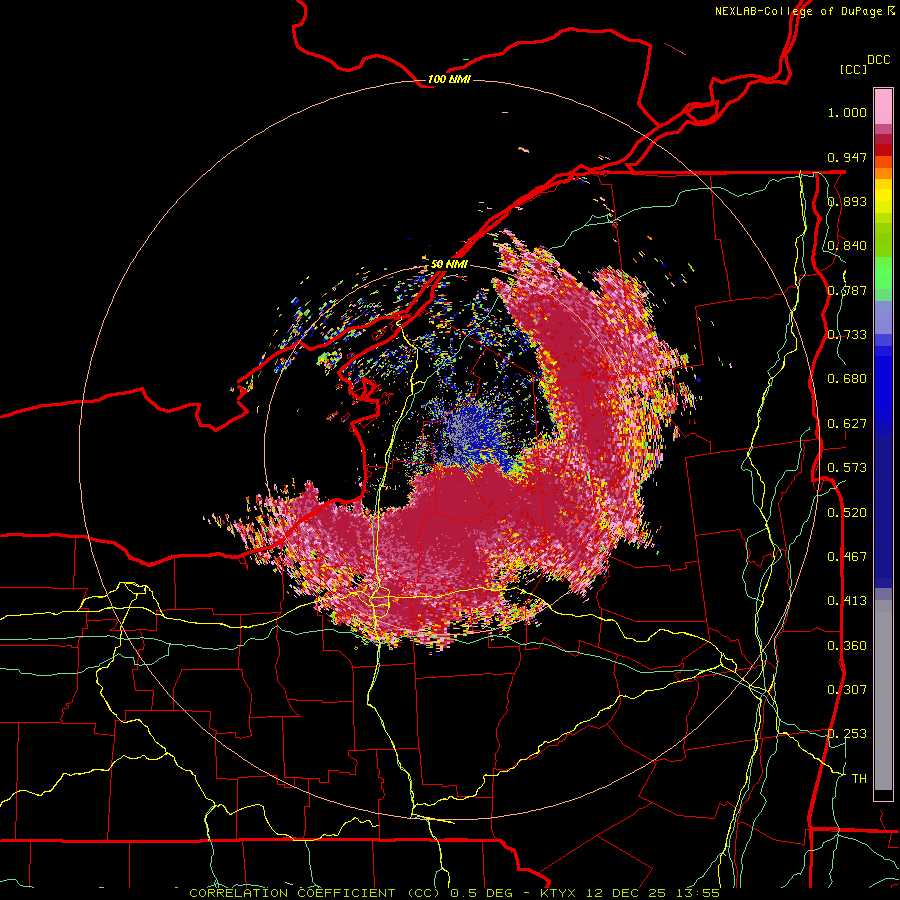The height and width of the screenshot is (900, 900).
Task: Click the 50 NMI range ring label
Action: click(449, 264)
